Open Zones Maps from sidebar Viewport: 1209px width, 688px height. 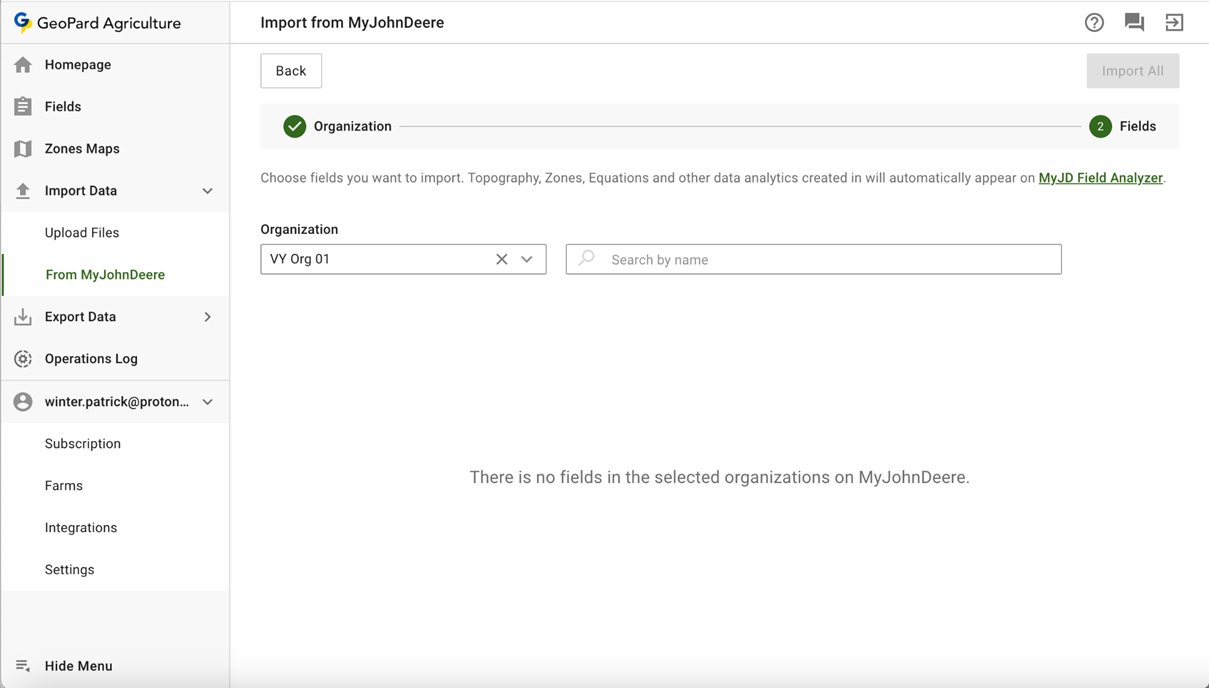pyautogui.click(x=81, y=149)
